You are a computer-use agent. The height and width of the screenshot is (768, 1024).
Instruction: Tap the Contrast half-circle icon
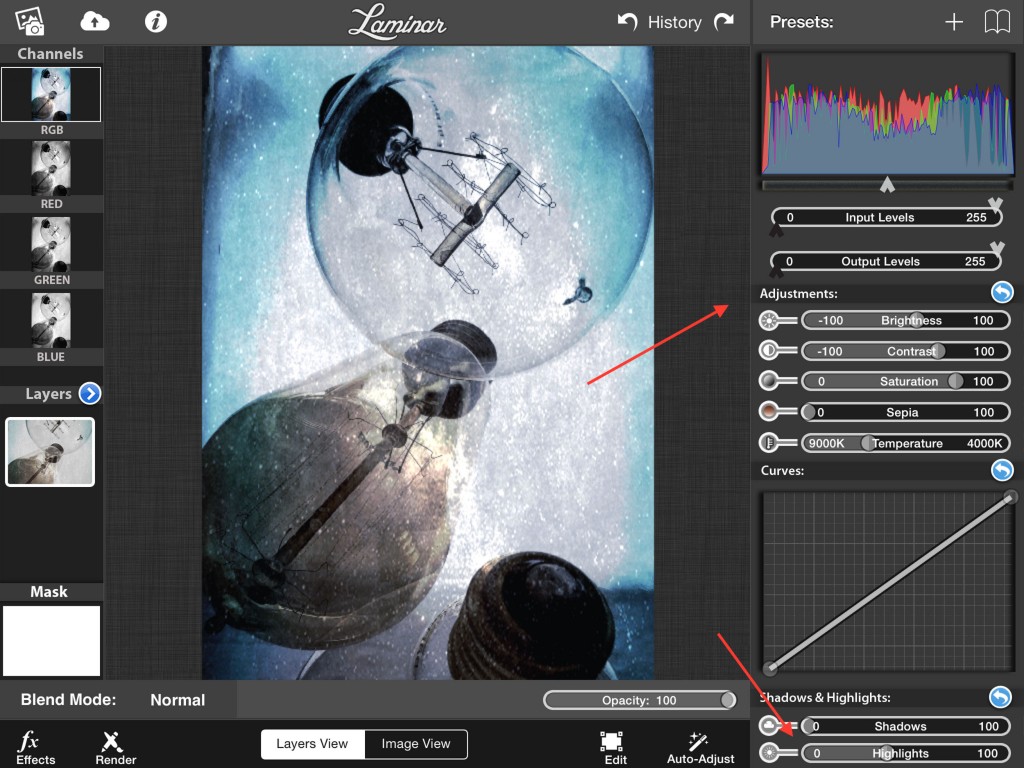[x=769, y=351]
